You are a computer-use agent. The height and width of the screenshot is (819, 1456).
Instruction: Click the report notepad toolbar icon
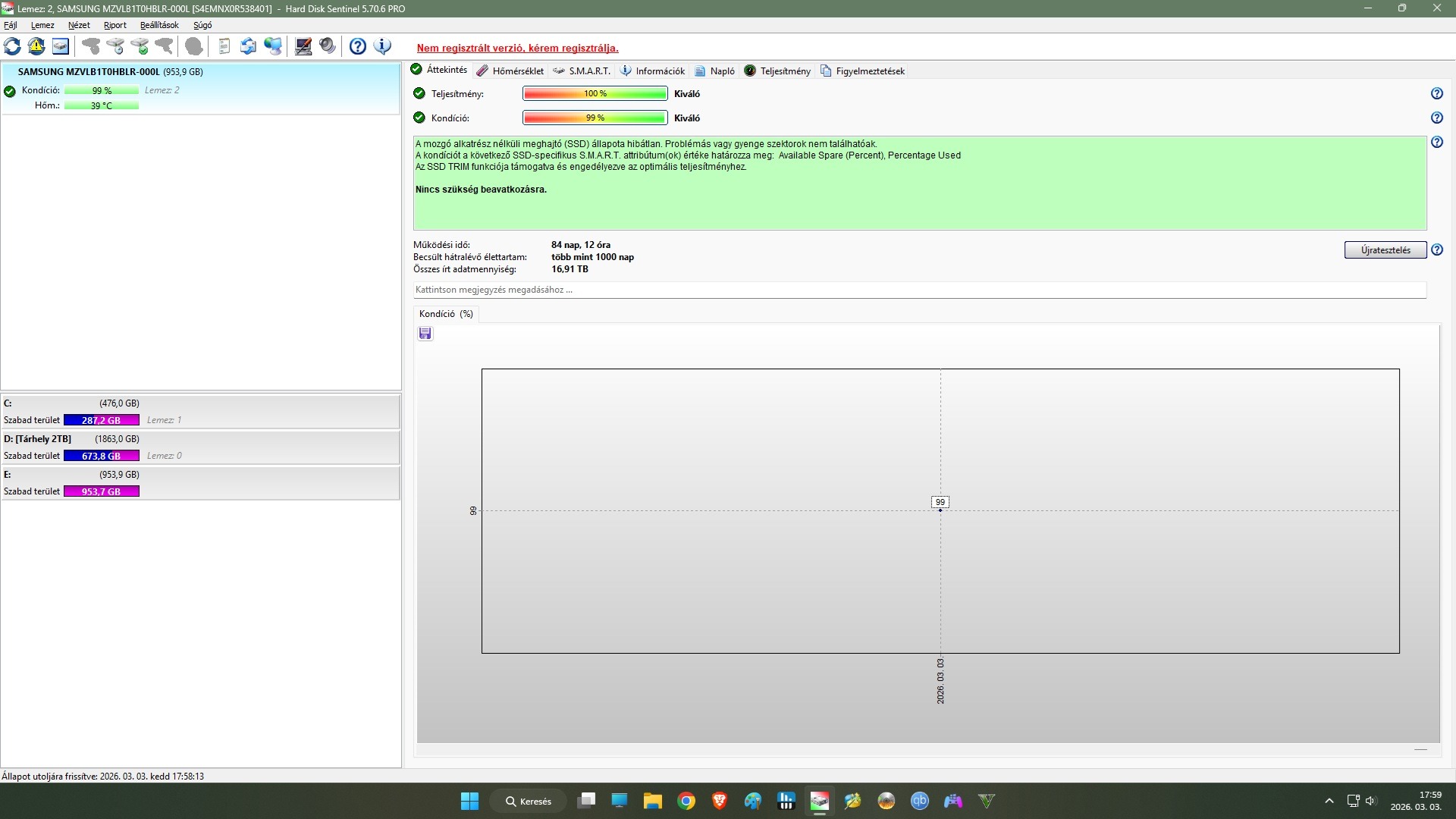224,47
